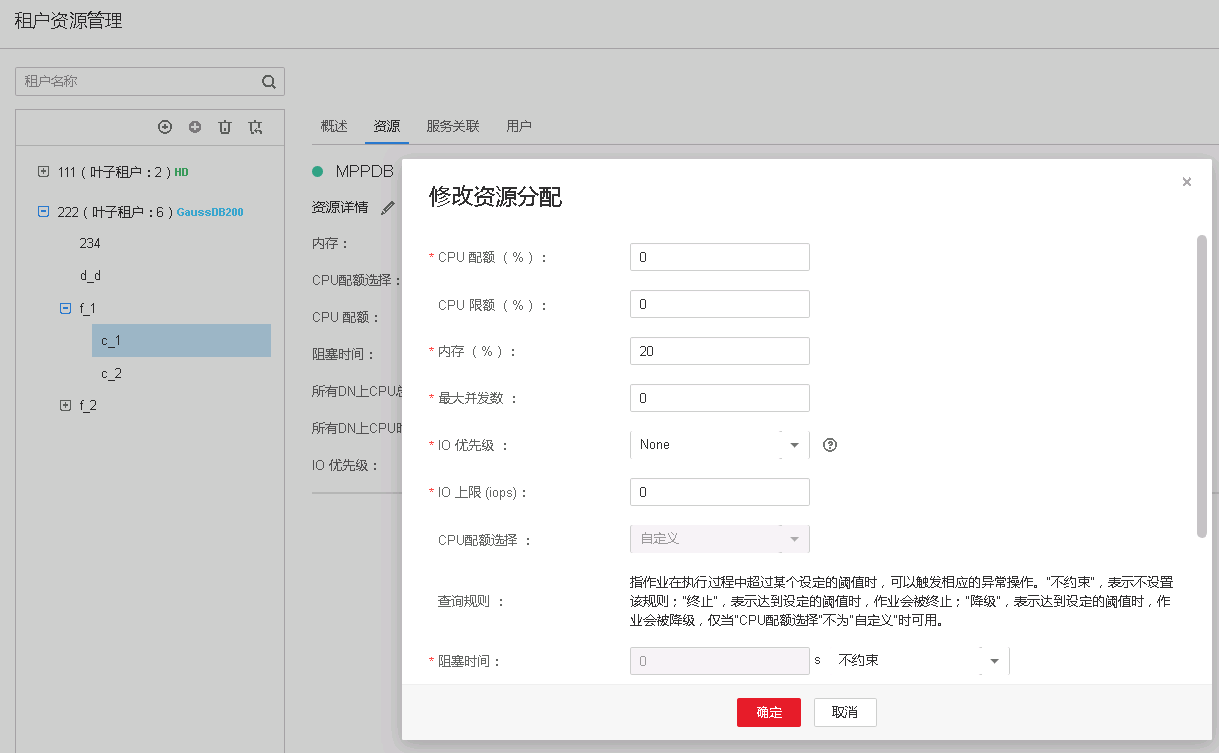
Task: Open the 不约束 dropdown for 阻塞时间
Action: 919,661
